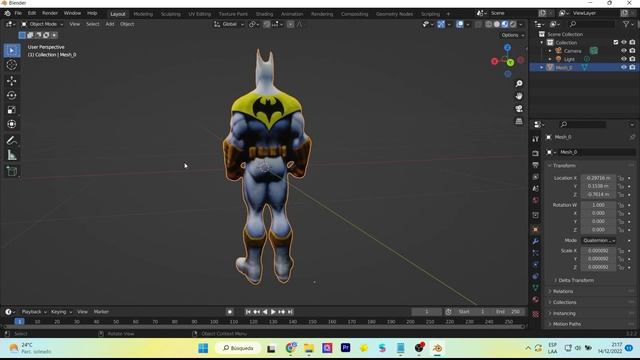640x360 pixels.
Task: Select the Cursor tool
Action: (x=11, y=65)
